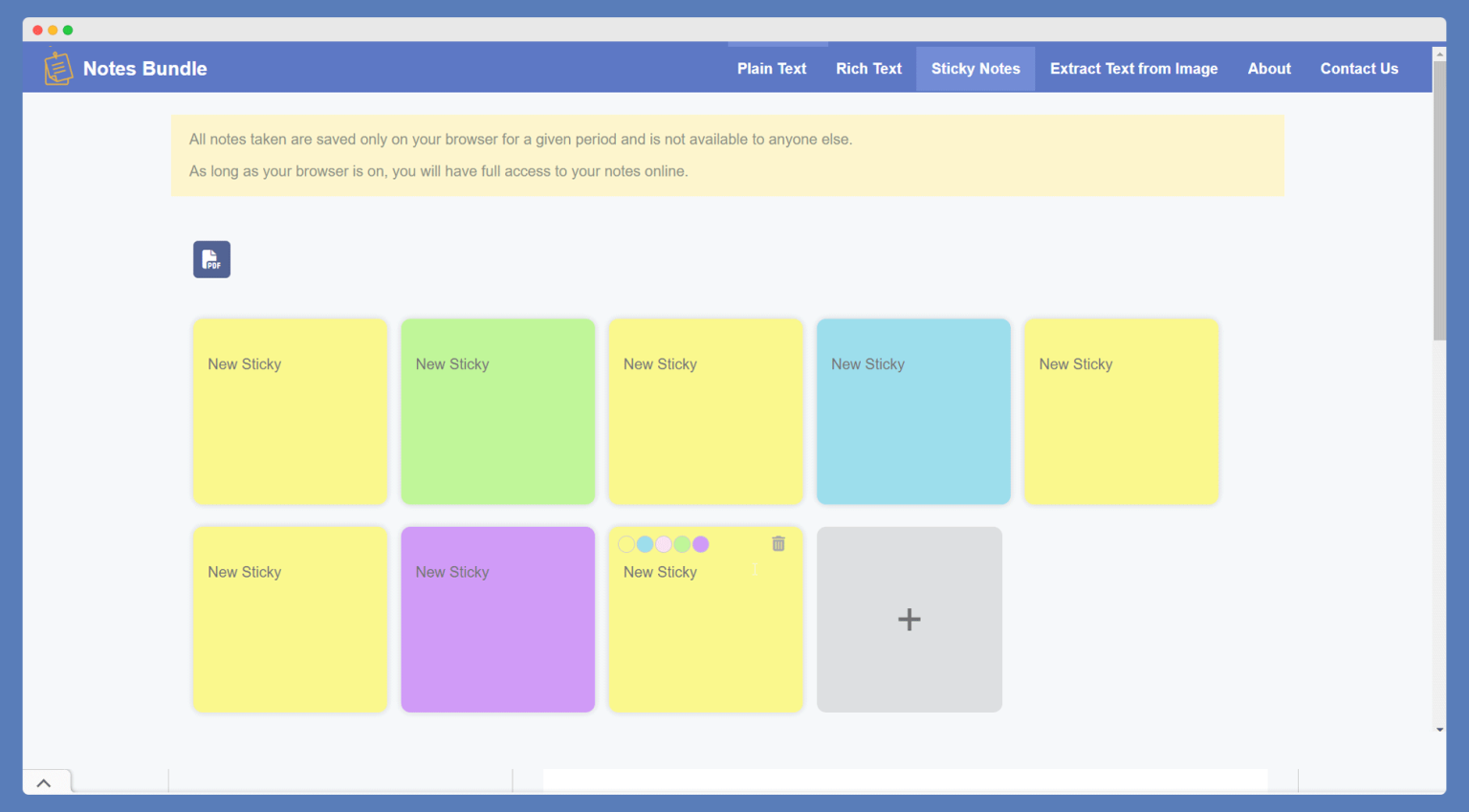Viewport: 1469px width, 812px height.
Task: Open Extract Text from Image page
Action: pos(1133,68)
